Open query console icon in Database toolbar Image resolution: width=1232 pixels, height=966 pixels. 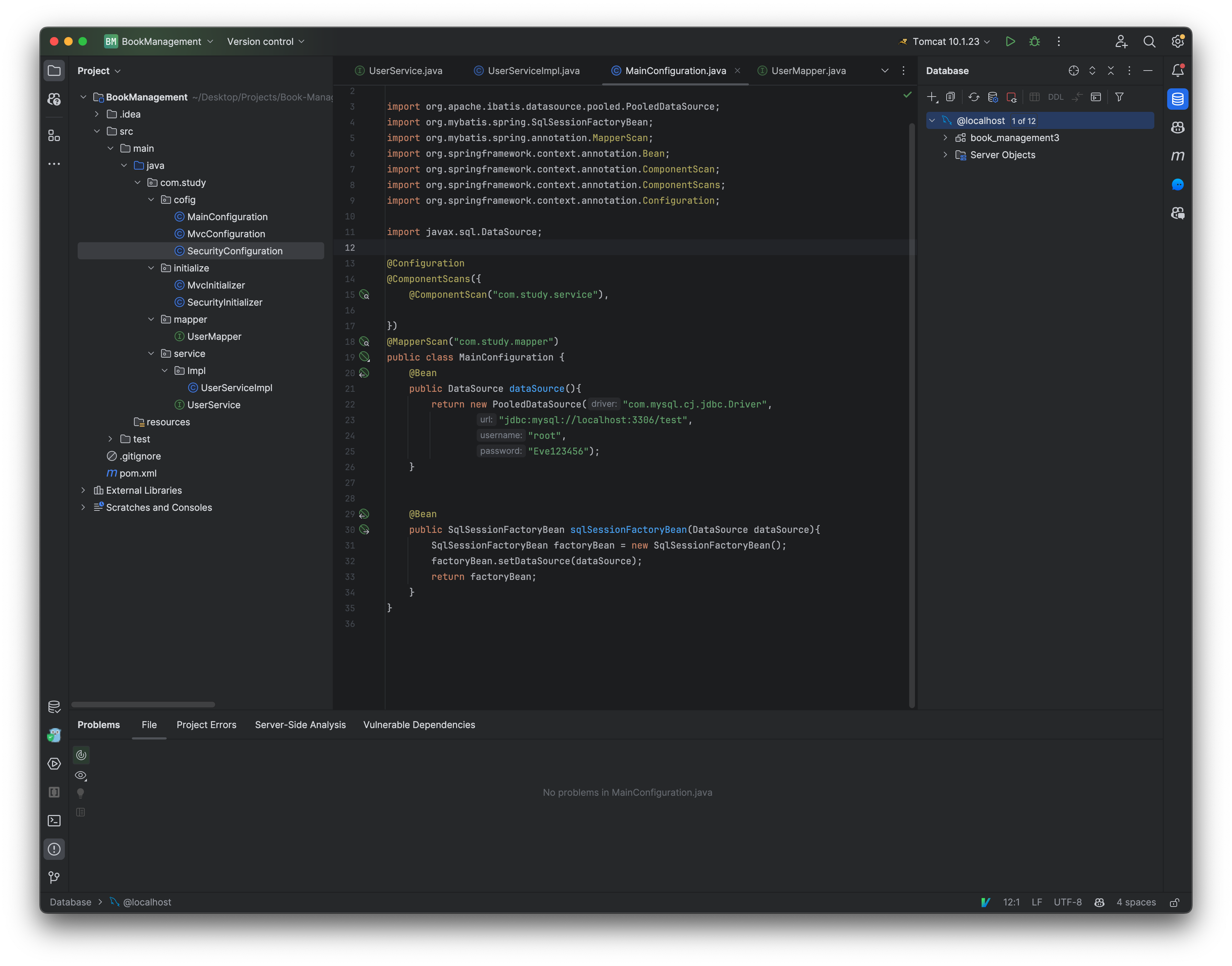coord(1095,97)
